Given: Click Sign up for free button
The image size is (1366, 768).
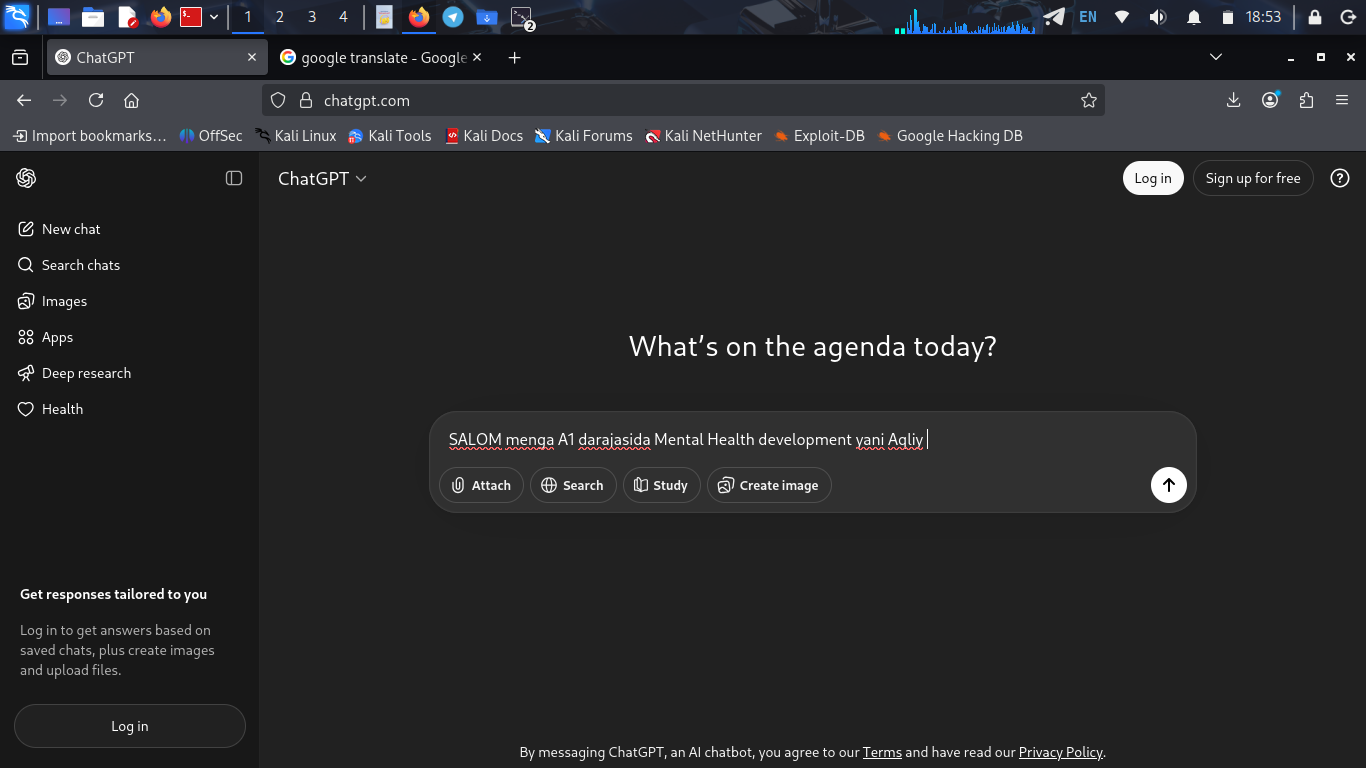Looking at the screenshot, I should (x=1252, y=178).
